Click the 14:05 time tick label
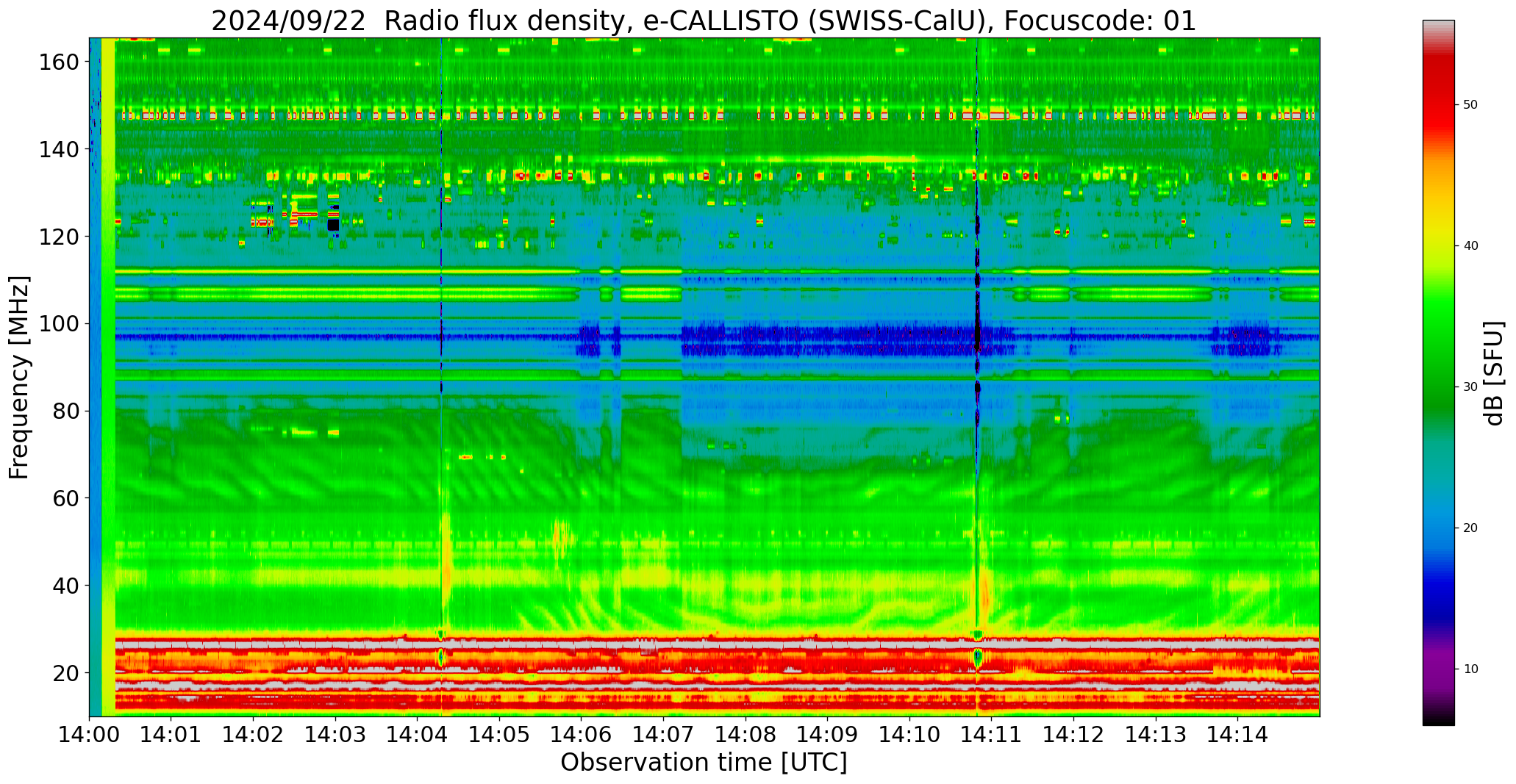This screenshot has height=784, width=1516. tap(500, 733)
